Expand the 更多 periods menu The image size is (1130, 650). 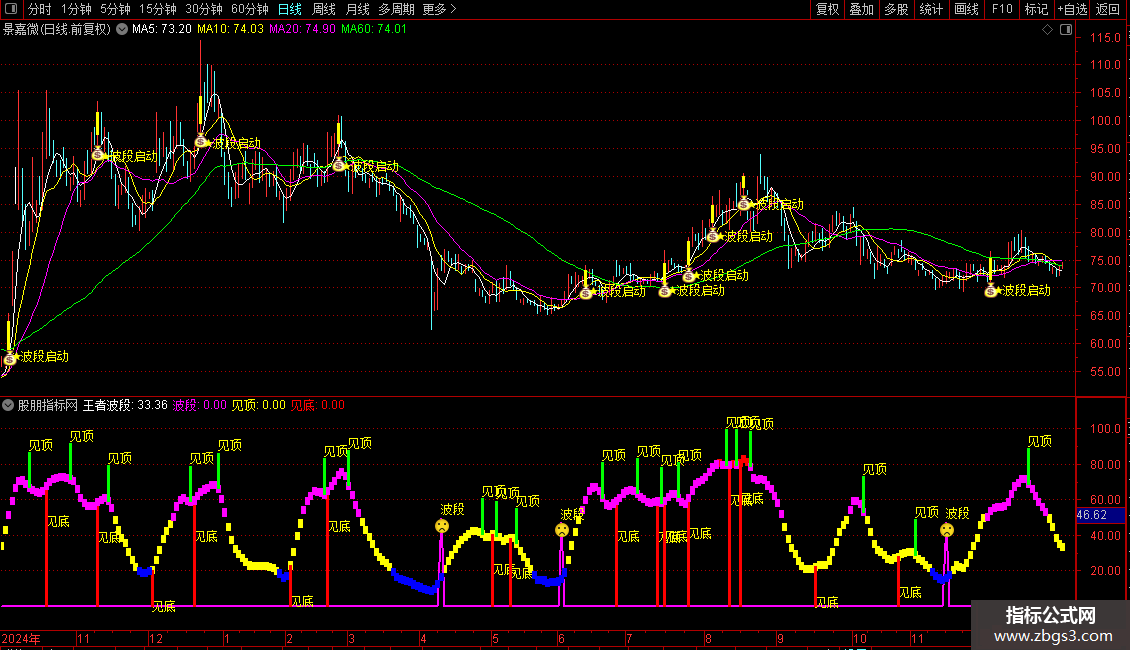(439, 9)
